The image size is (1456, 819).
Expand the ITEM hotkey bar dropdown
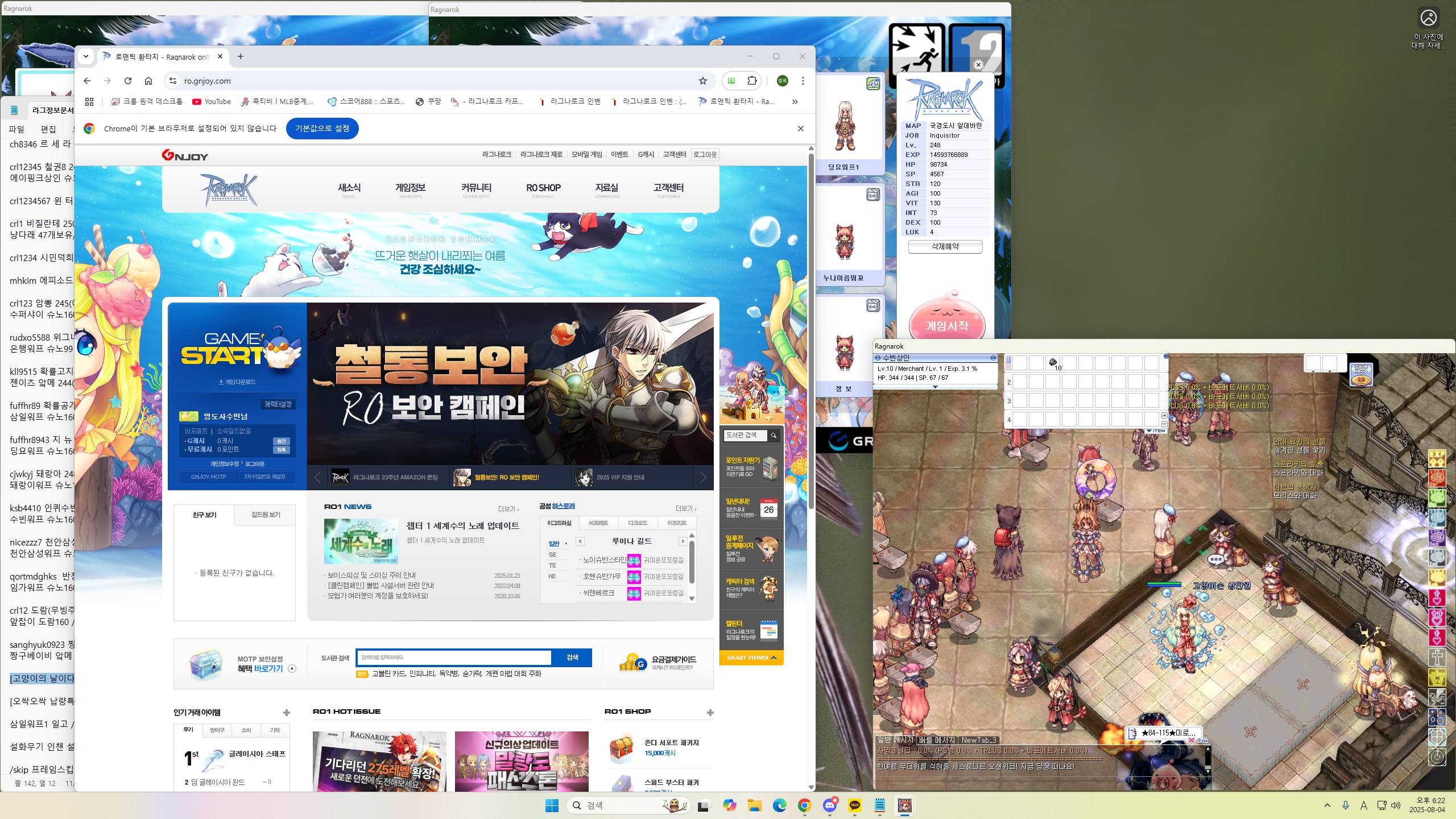pyautogui.click(x=1156, y=431)
